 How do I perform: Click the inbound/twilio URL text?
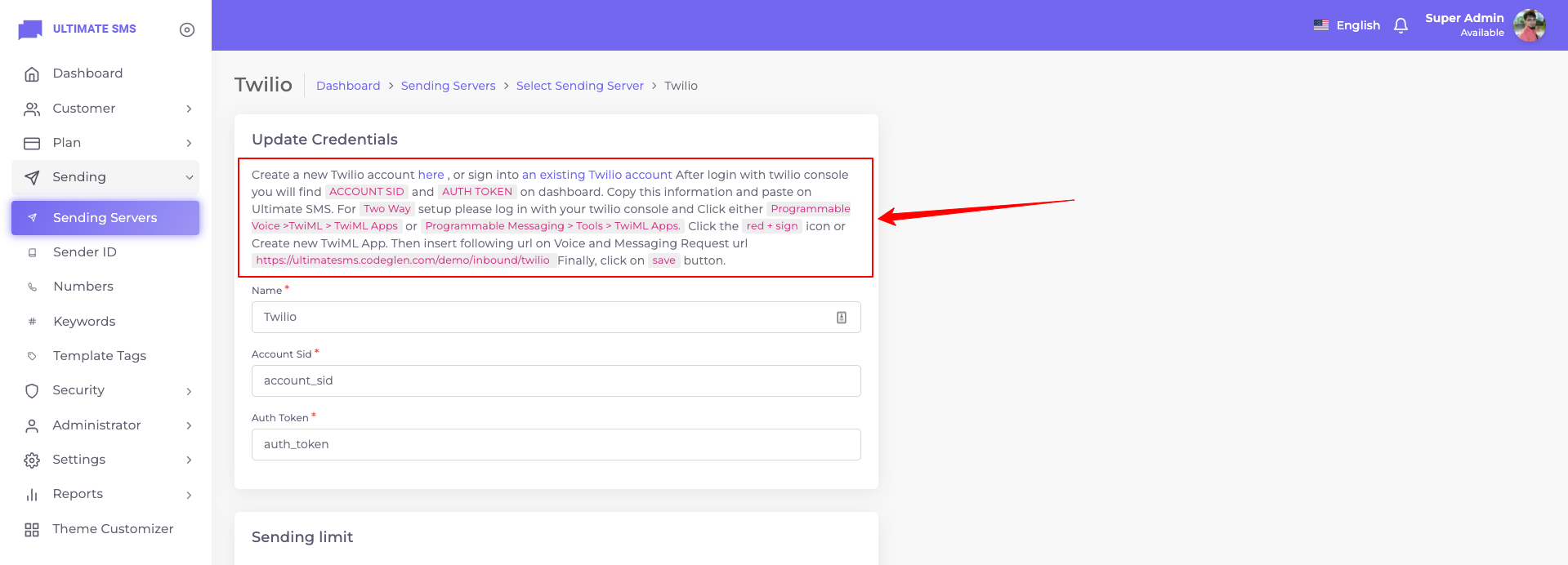403,260
